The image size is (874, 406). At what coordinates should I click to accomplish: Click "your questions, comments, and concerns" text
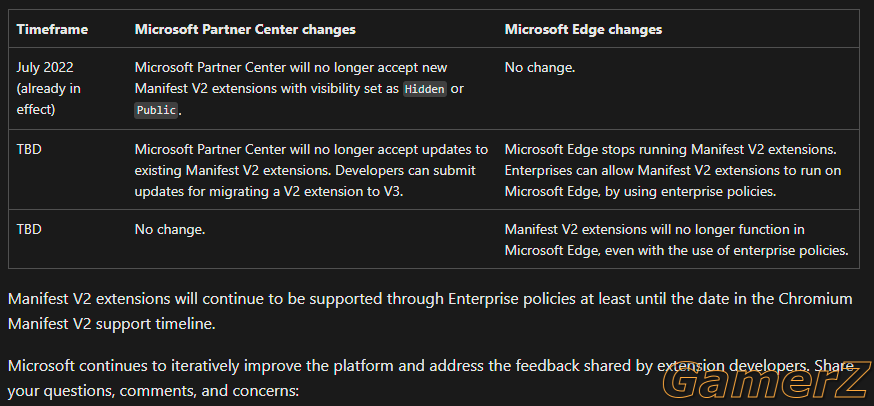tap(154, 391)
